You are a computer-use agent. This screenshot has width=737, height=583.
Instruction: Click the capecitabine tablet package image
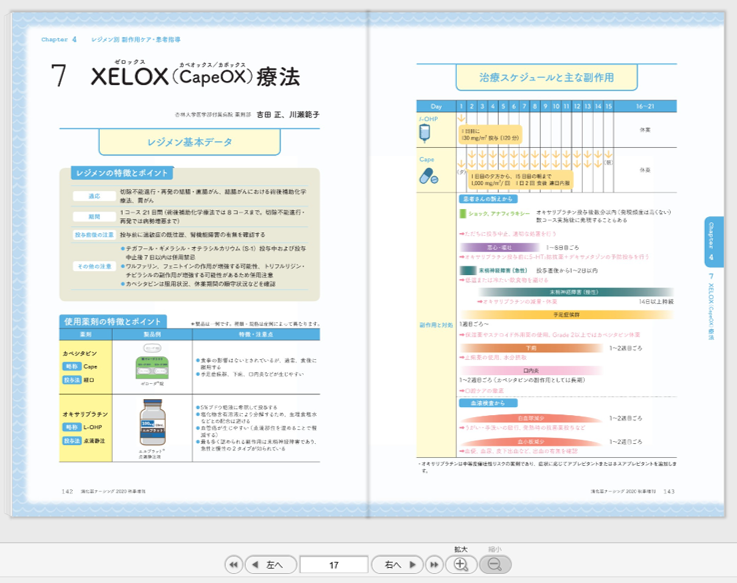pos(152,367)
